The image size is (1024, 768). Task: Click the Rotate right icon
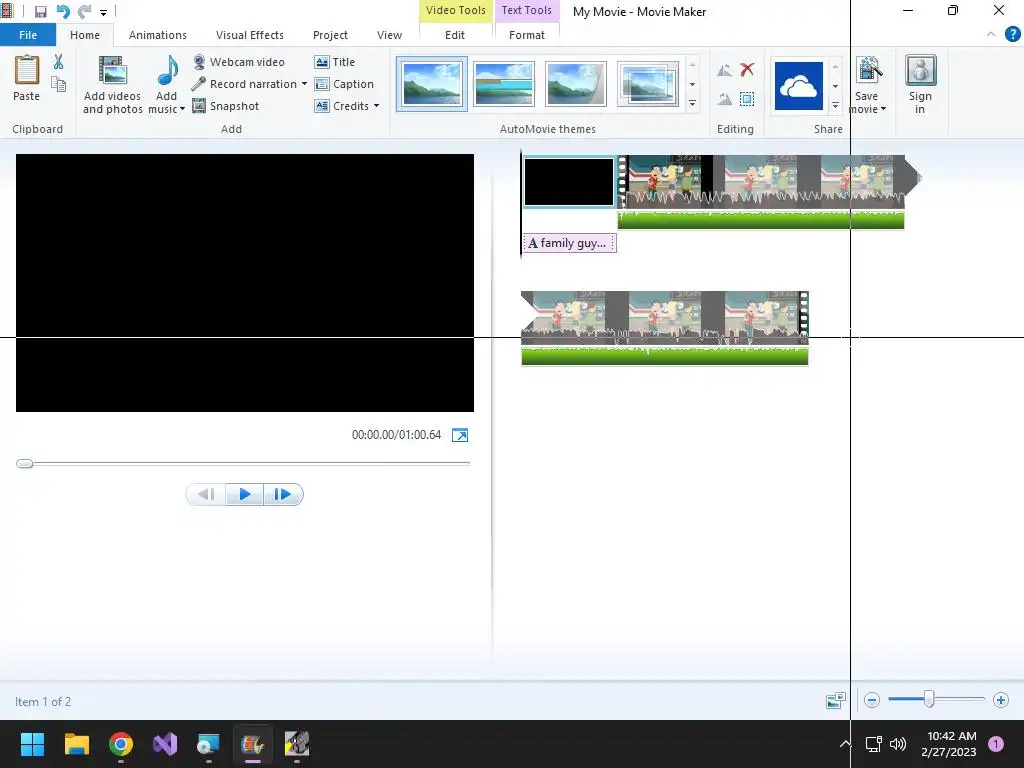point(724,99)
